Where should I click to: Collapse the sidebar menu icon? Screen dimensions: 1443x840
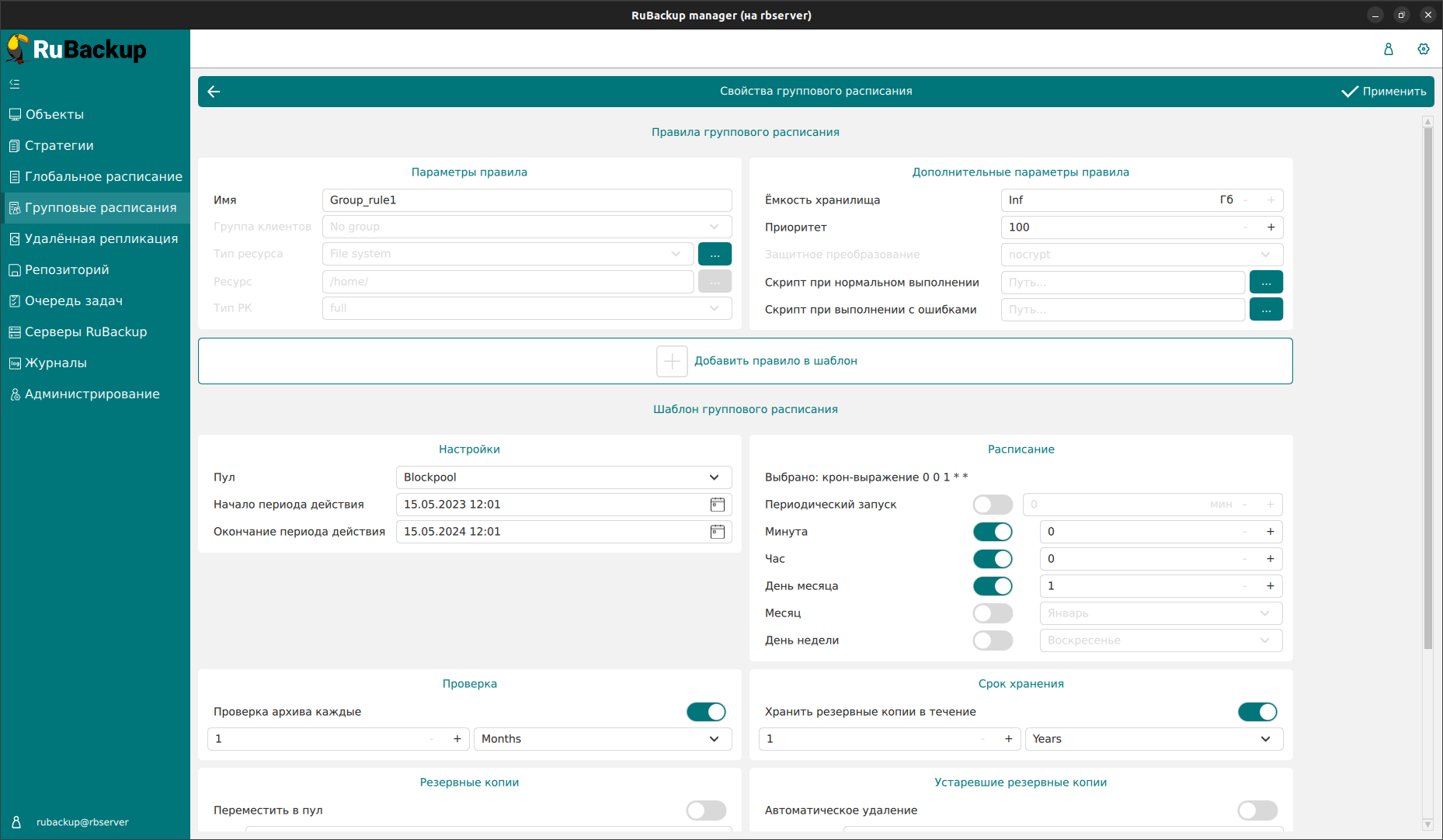coord(15,84)
